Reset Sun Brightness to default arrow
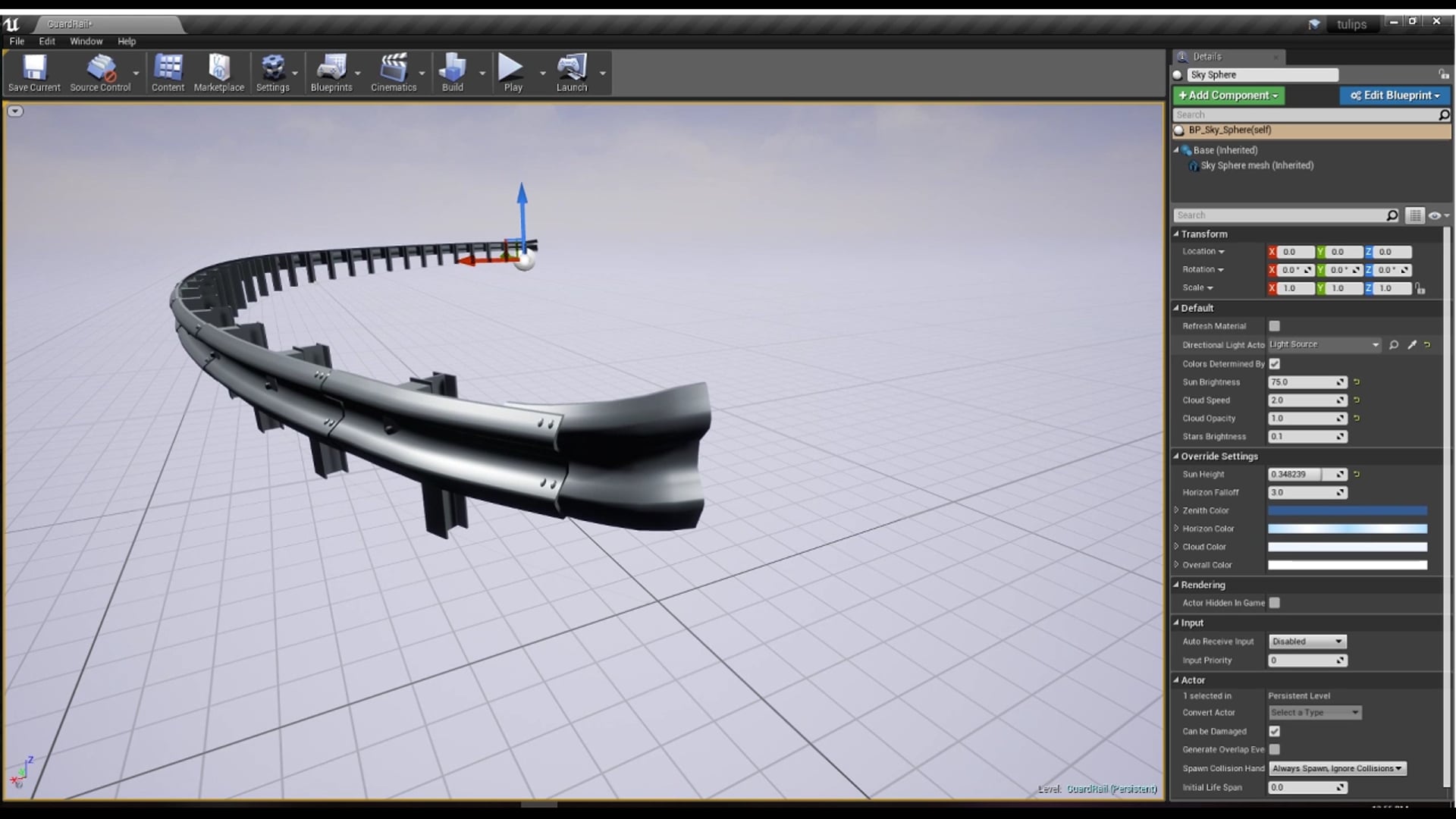Image resolution: width=1456 pixels, height=819 pixels. [x=1357, y=382]
